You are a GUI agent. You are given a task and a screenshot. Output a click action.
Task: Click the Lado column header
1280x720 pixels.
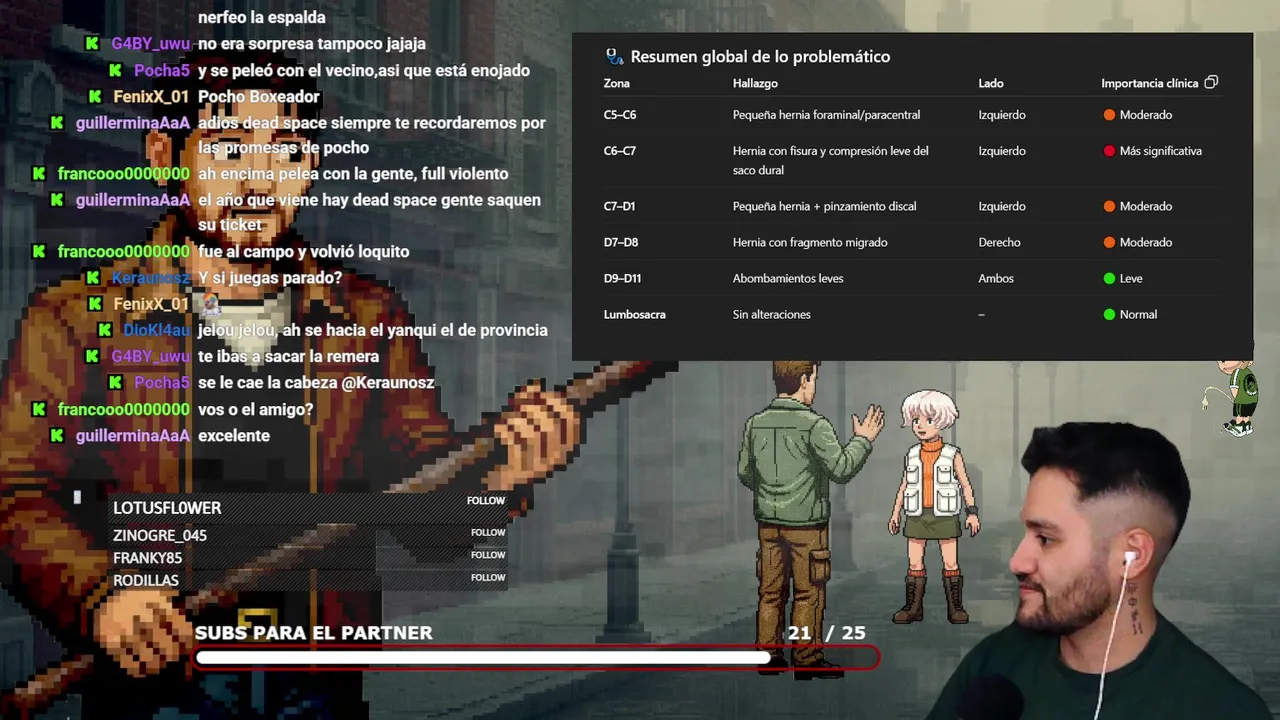point(990,83)
